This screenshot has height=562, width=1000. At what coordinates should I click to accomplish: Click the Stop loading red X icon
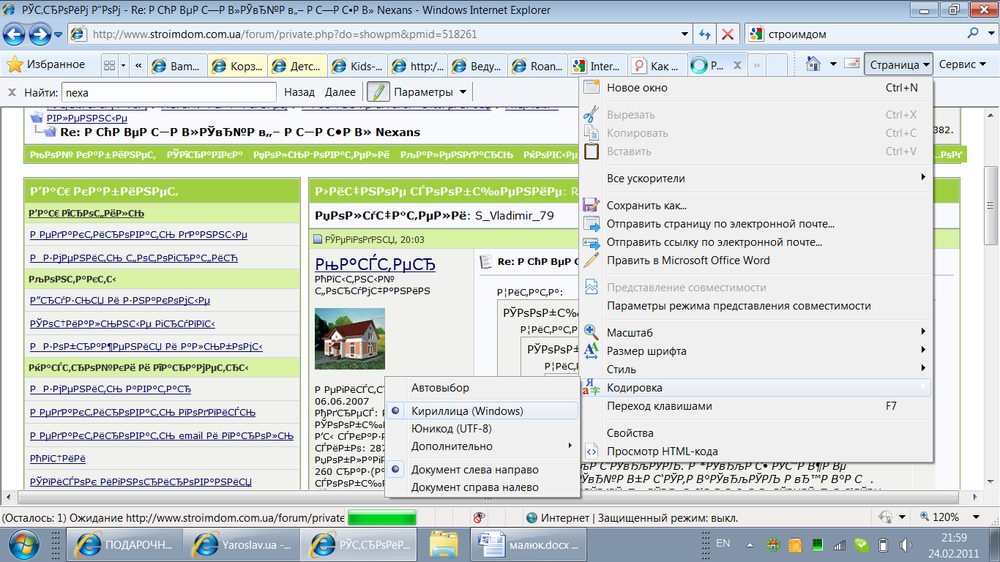tap(728, 34)
